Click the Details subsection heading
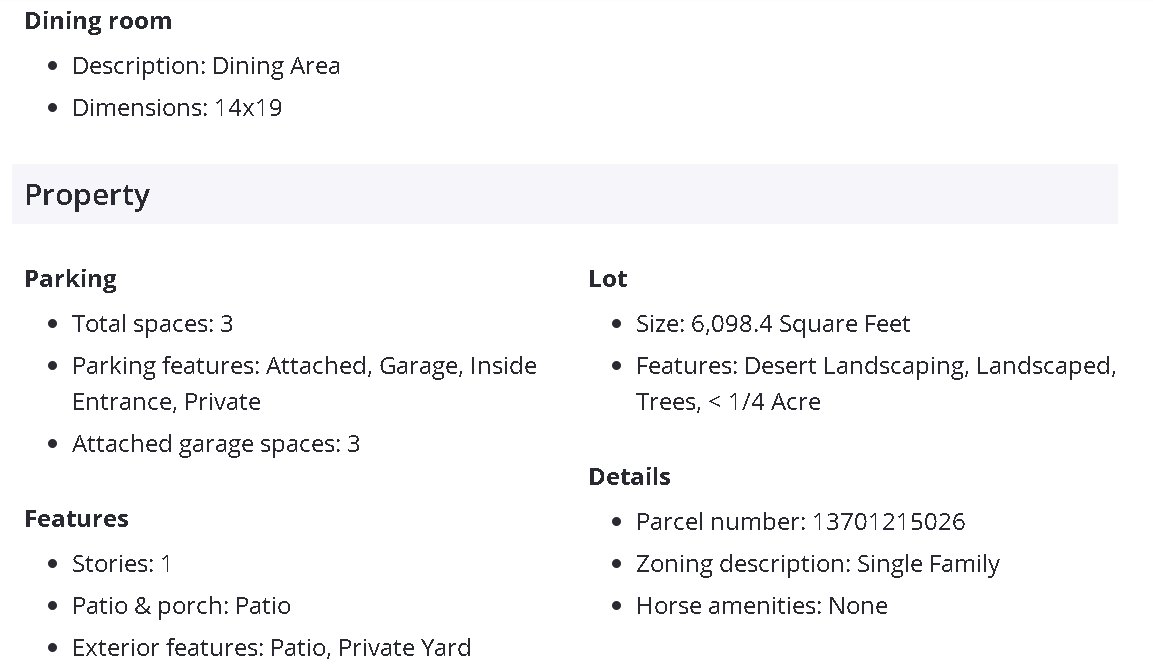Viewport: 1153px width, 664px height. (x=629, y=477)
